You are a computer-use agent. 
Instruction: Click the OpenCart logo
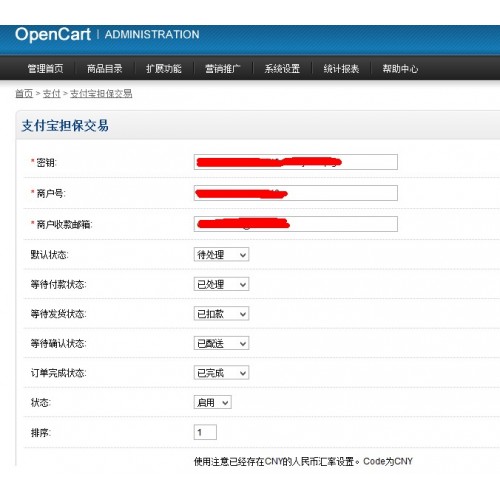(53, 35)
